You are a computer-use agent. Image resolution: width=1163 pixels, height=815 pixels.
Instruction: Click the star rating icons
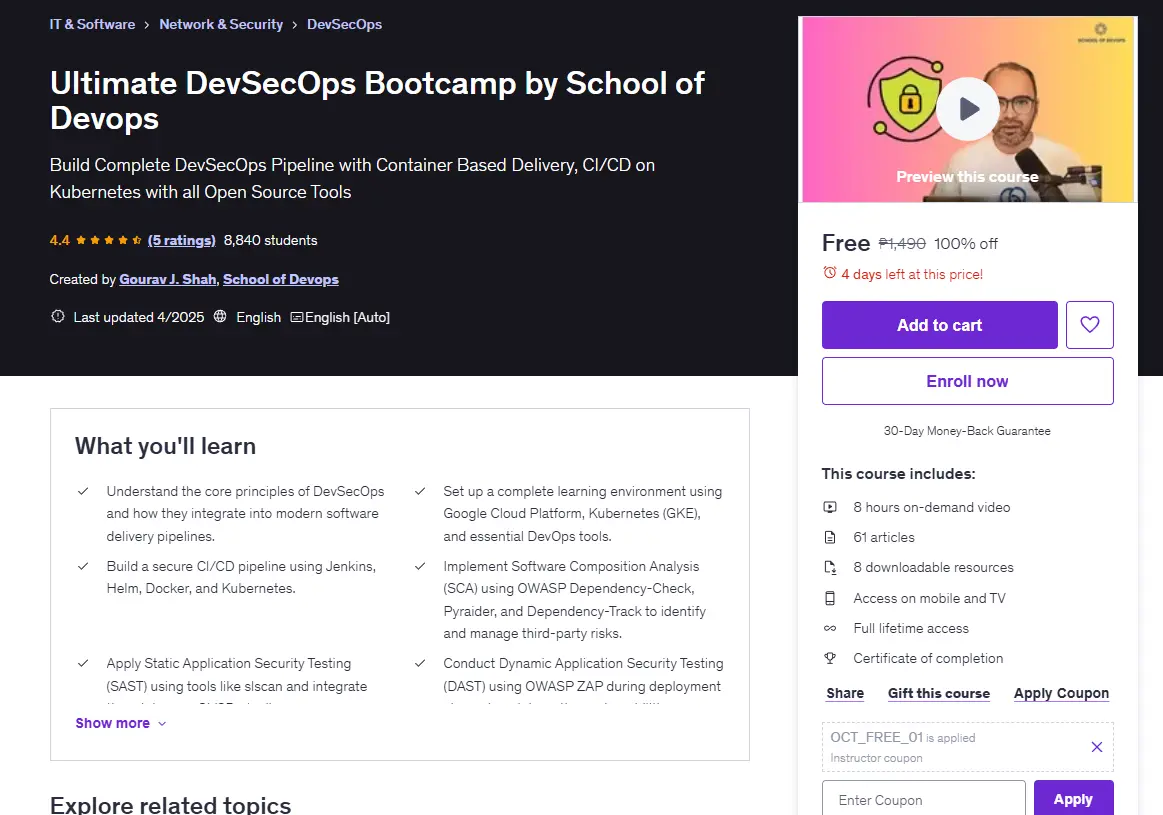pyautogui.click(x=109, y=240)
